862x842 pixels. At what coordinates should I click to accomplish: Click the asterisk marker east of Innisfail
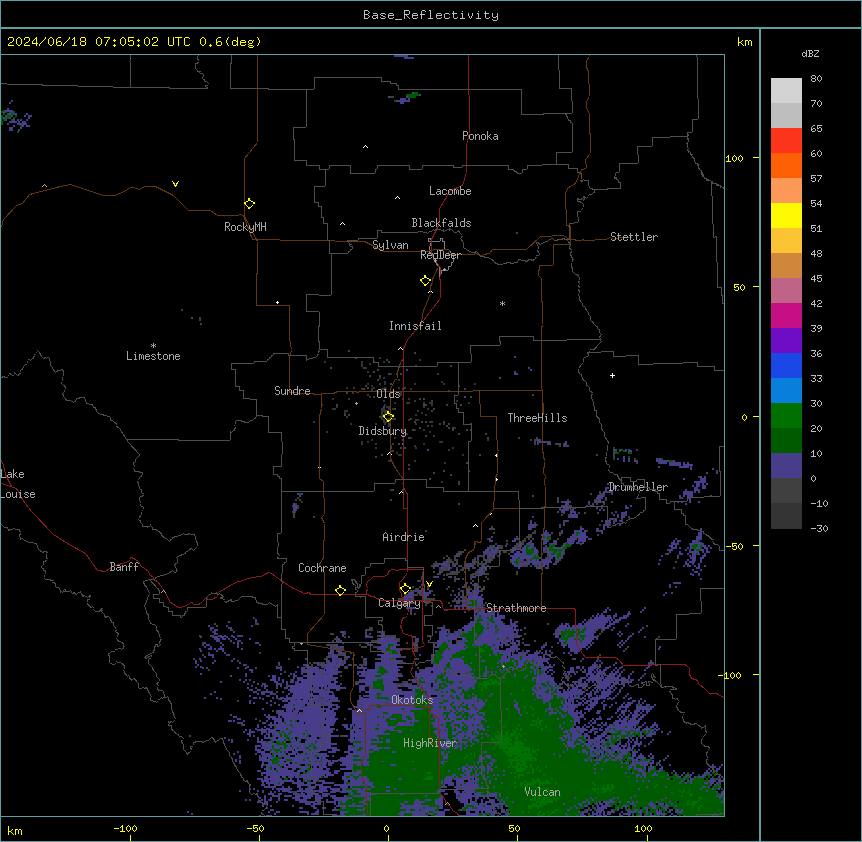pyautogui.click(x=502, y=303)
